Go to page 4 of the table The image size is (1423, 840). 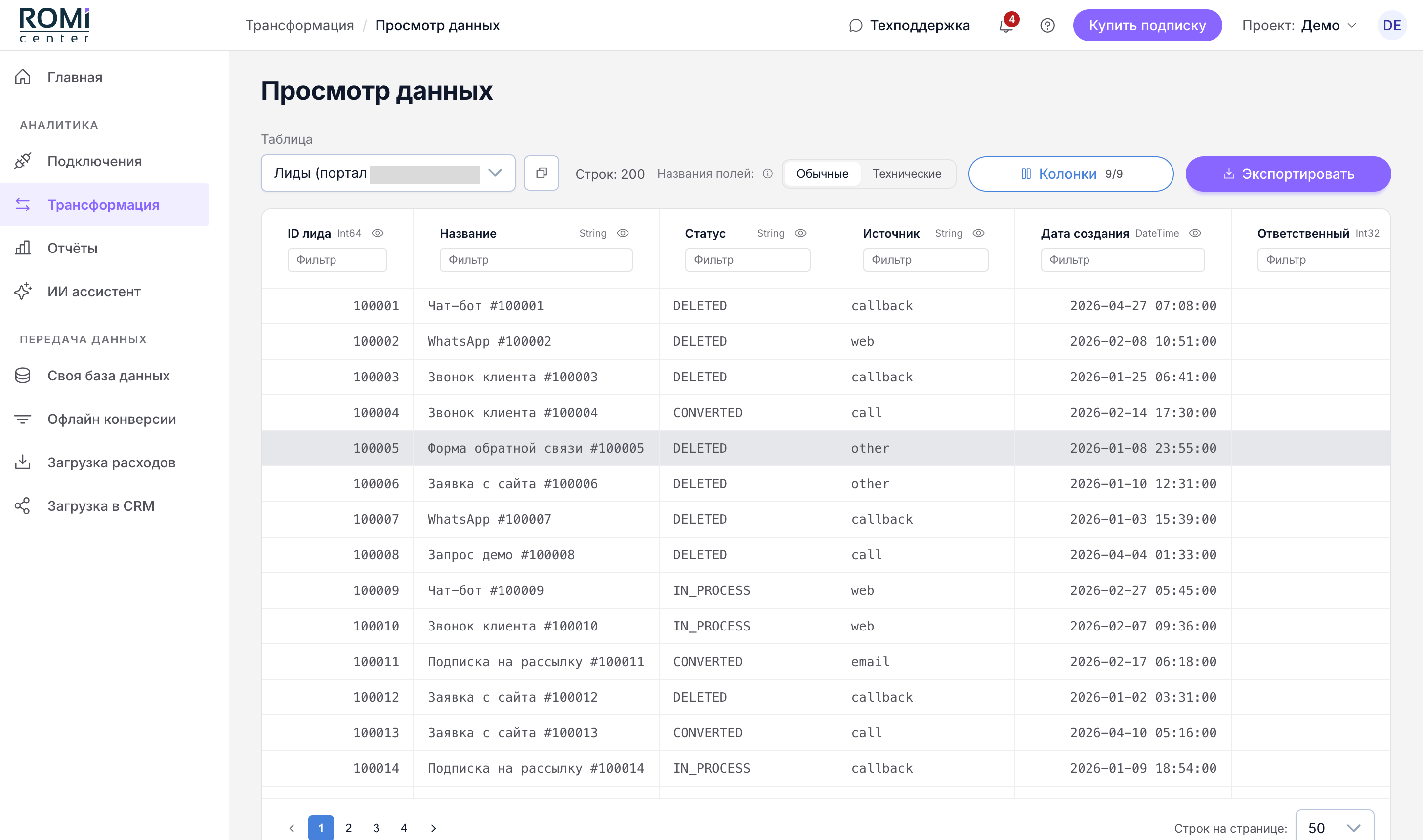[404, 828]
